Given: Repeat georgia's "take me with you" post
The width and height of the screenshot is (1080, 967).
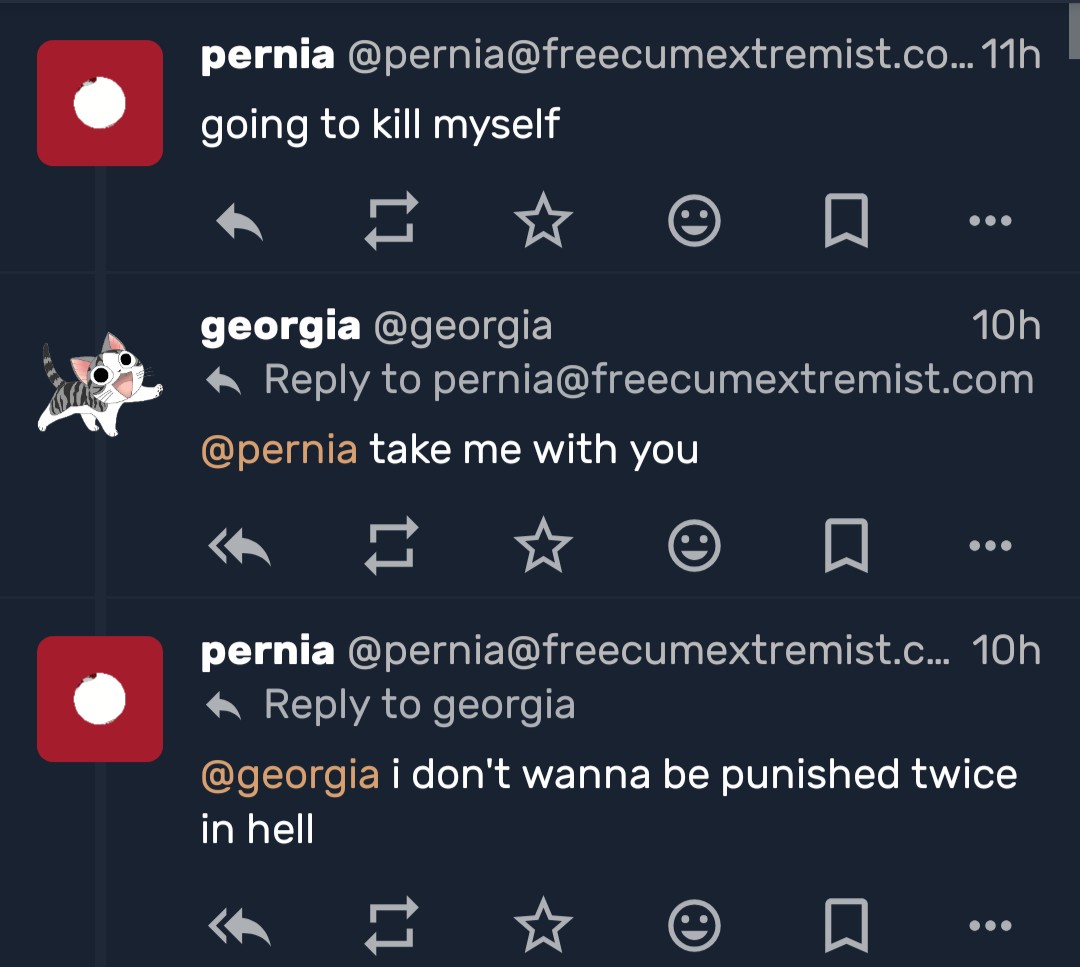Looking at the screenshot, I should tap(389, 546).
